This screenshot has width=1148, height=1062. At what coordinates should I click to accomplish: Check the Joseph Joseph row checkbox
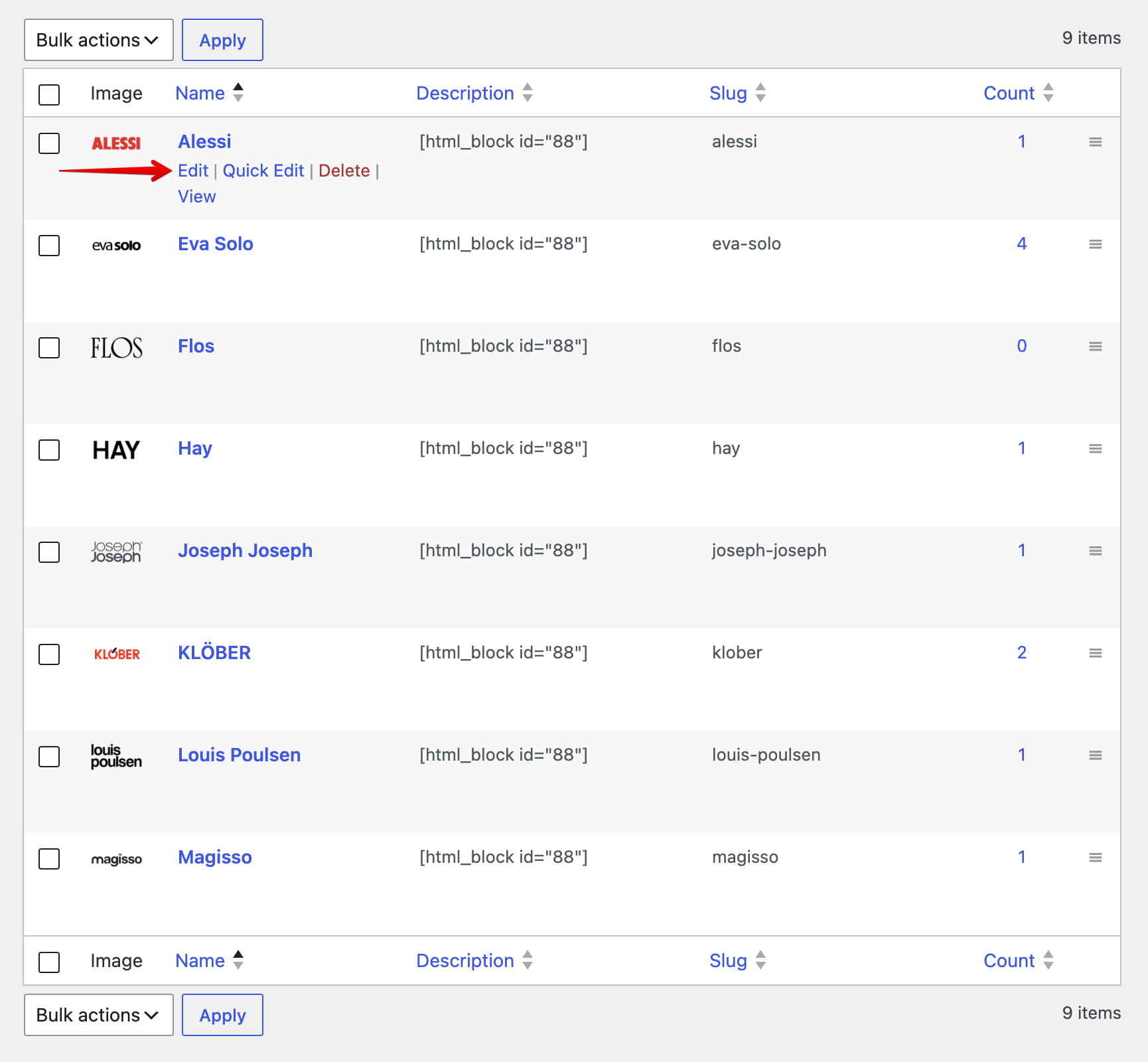pyautogui.click(x=49, y=552)
